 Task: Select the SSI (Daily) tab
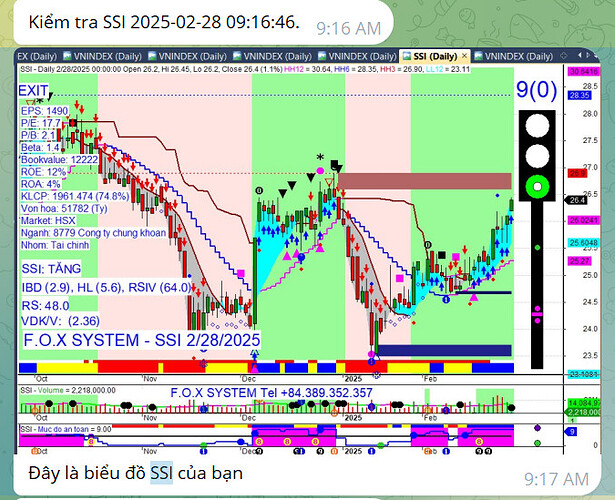435,56
